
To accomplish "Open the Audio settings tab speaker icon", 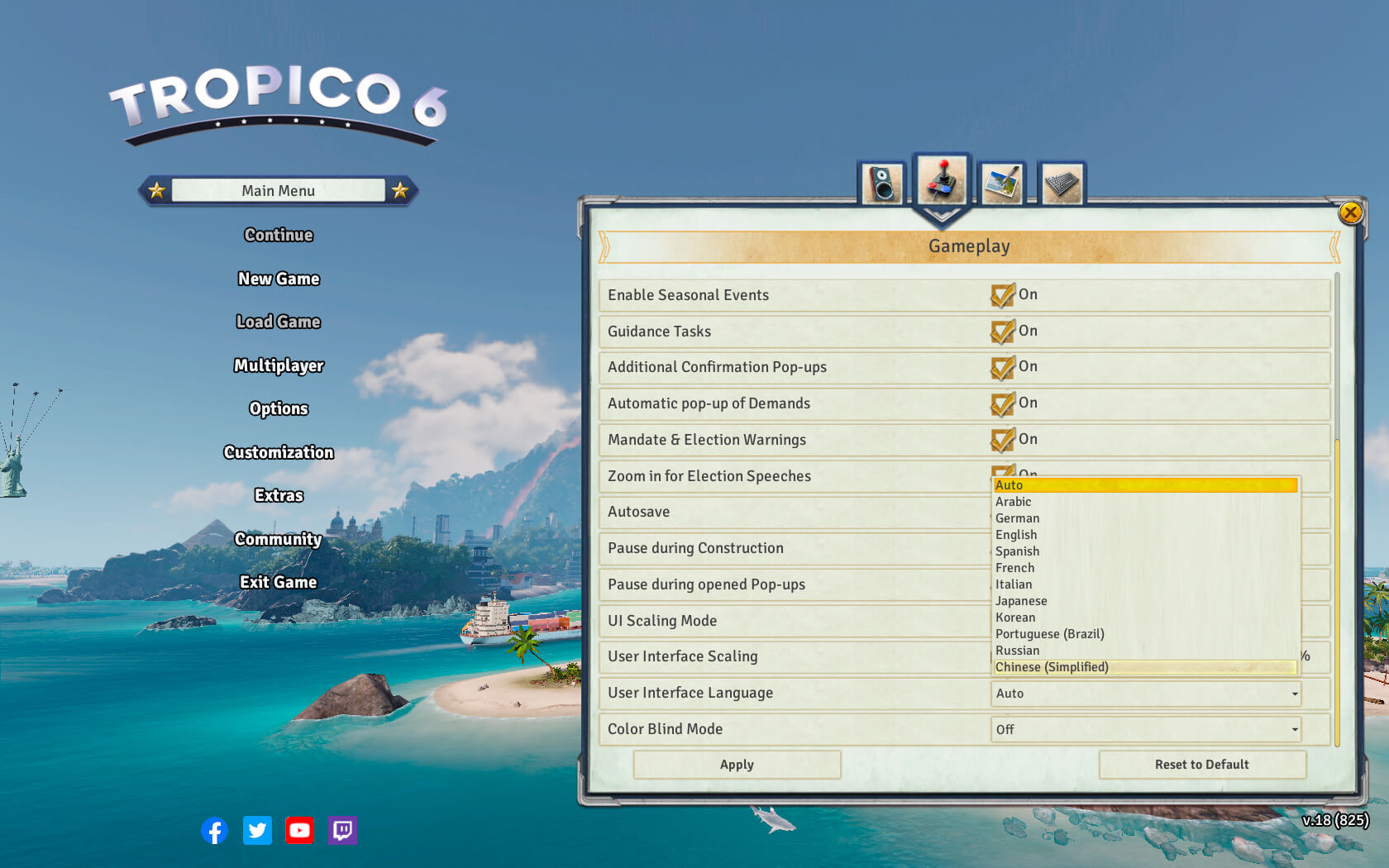I will click(882, 183).
